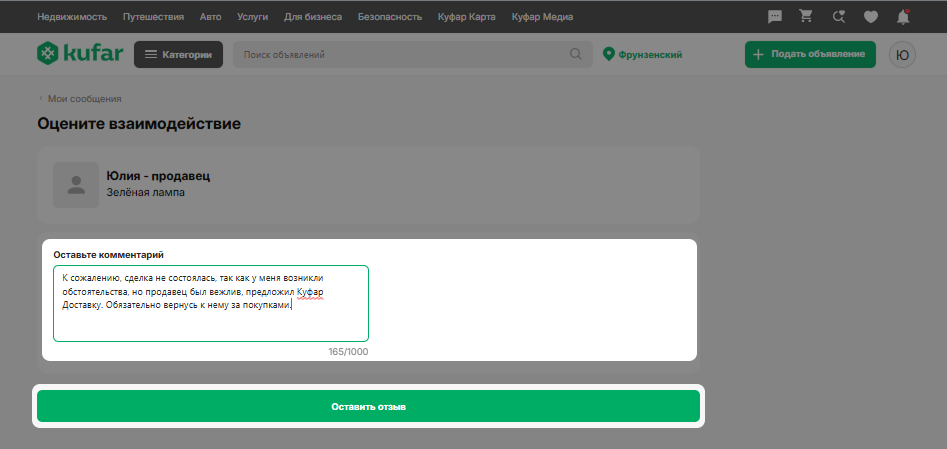The height and width of the screenshot is (449, 947).
Task: Change the Фрунзенский location
Action: 643,54
